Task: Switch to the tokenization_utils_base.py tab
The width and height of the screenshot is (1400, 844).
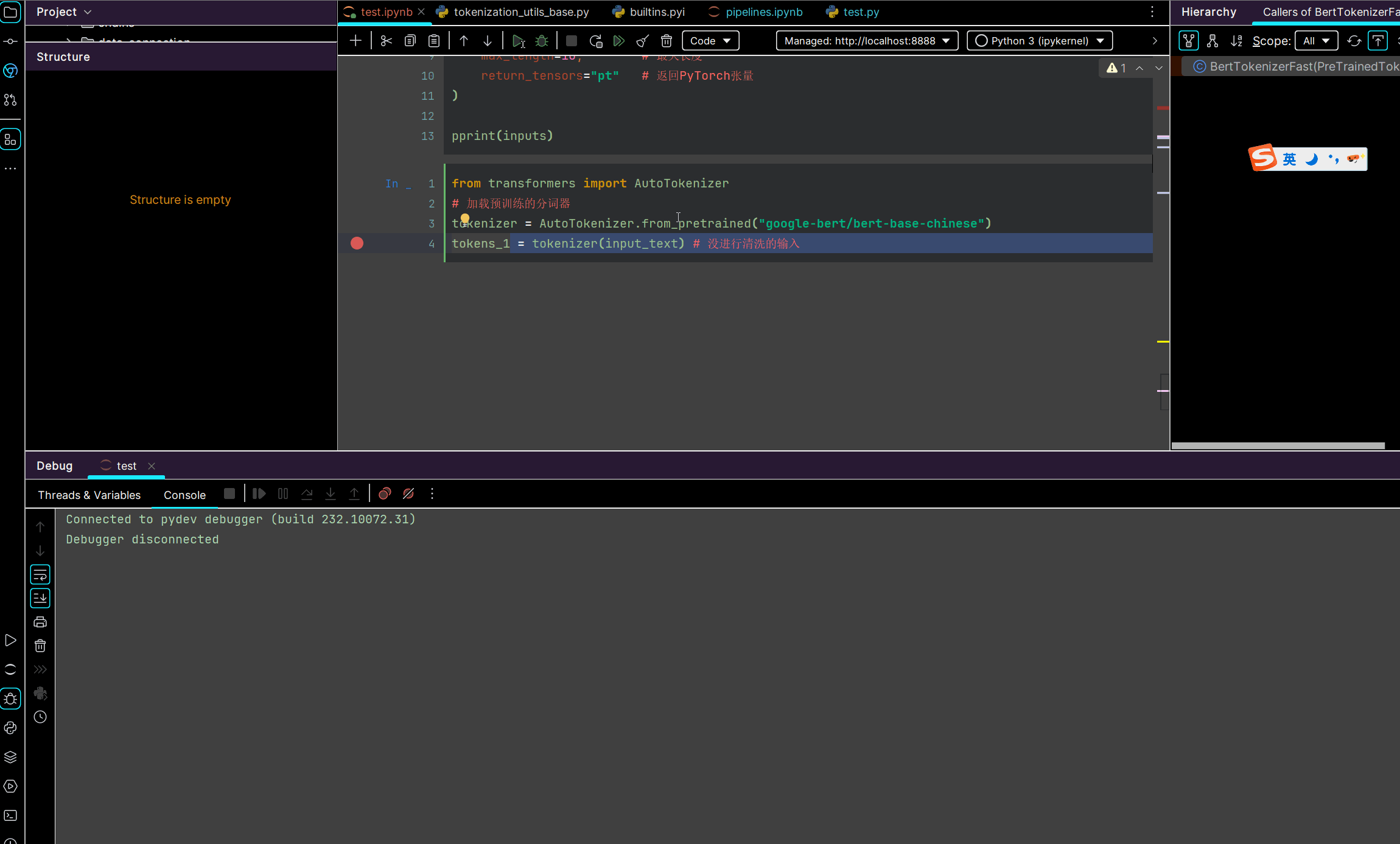Action: [x=520, y=12]
